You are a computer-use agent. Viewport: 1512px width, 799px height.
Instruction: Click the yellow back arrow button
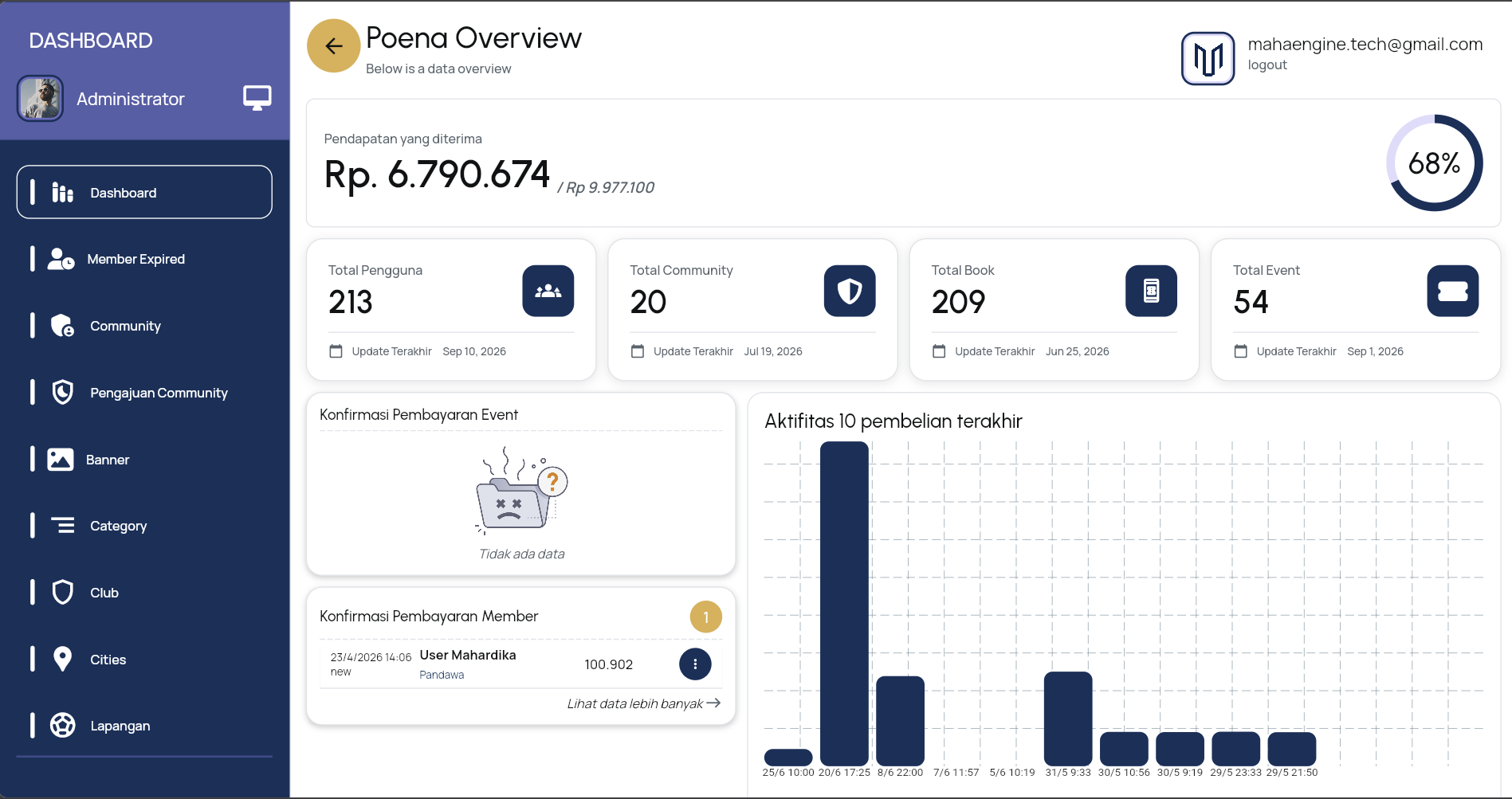click(333, 46)
